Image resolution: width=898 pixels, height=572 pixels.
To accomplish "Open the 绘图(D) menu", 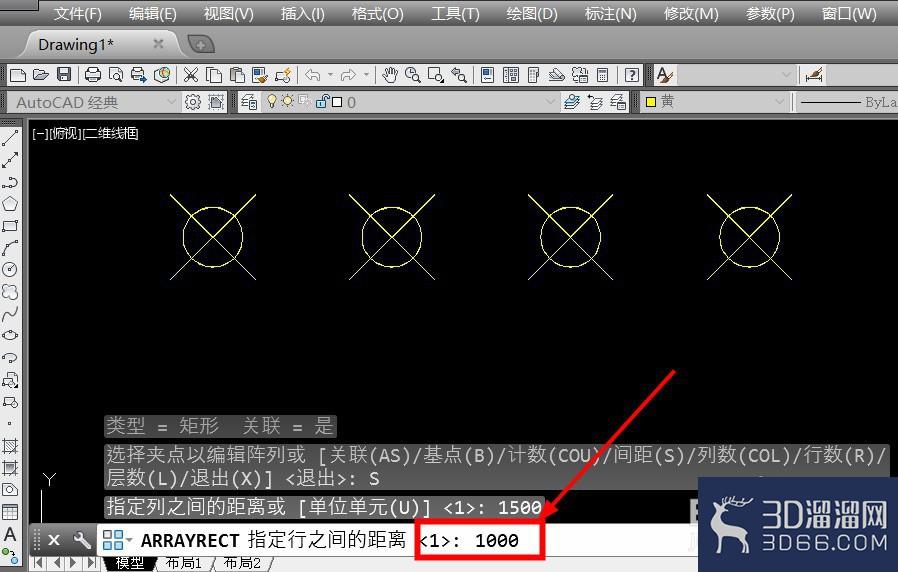I will pos(531,13).
